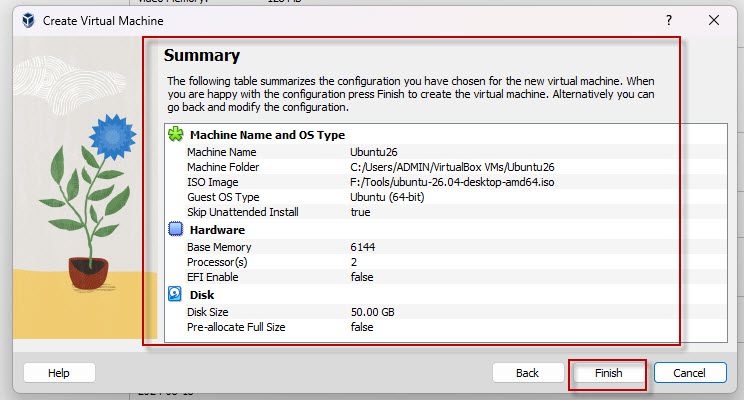Viewport: 744px width, 400px height.
Task: Click the VirtualBox cube icon in title bar
Action: 28,20
